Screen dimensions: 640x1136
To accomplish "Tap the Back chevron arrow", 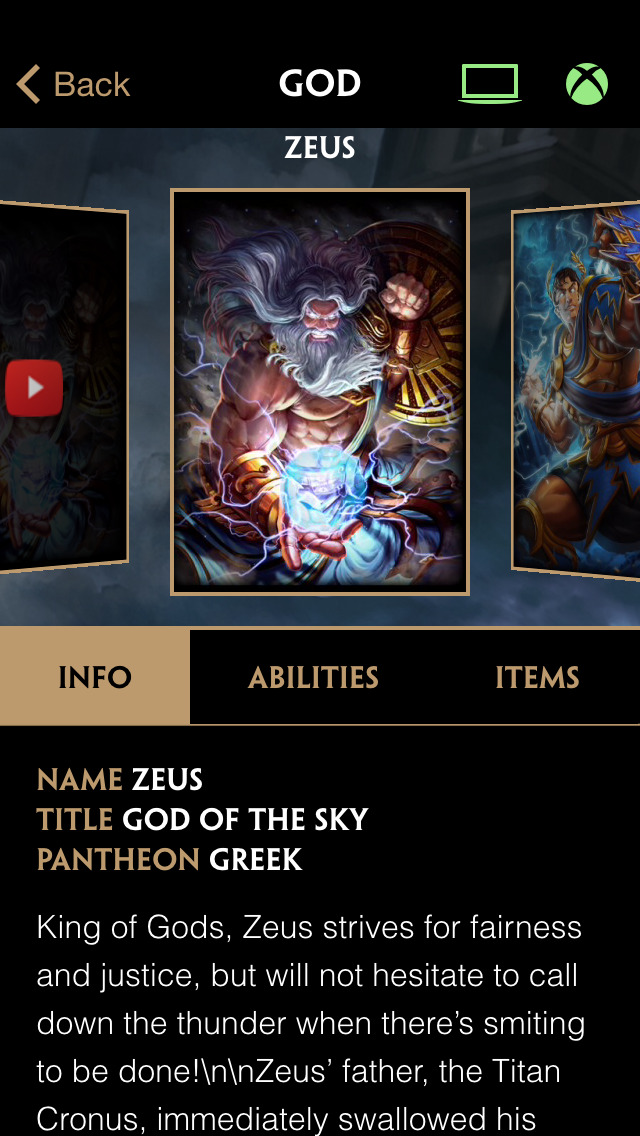I will click(28, 84).
